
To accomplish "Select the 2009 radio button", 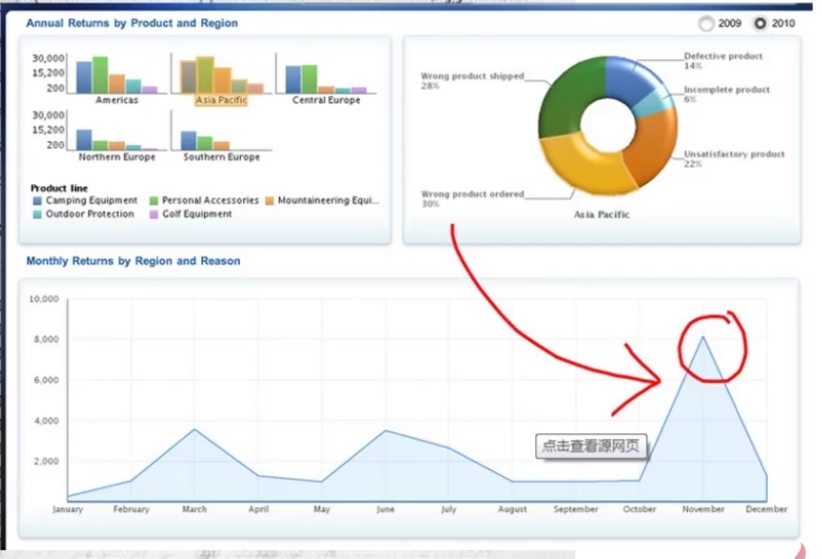I will (707, 23).
